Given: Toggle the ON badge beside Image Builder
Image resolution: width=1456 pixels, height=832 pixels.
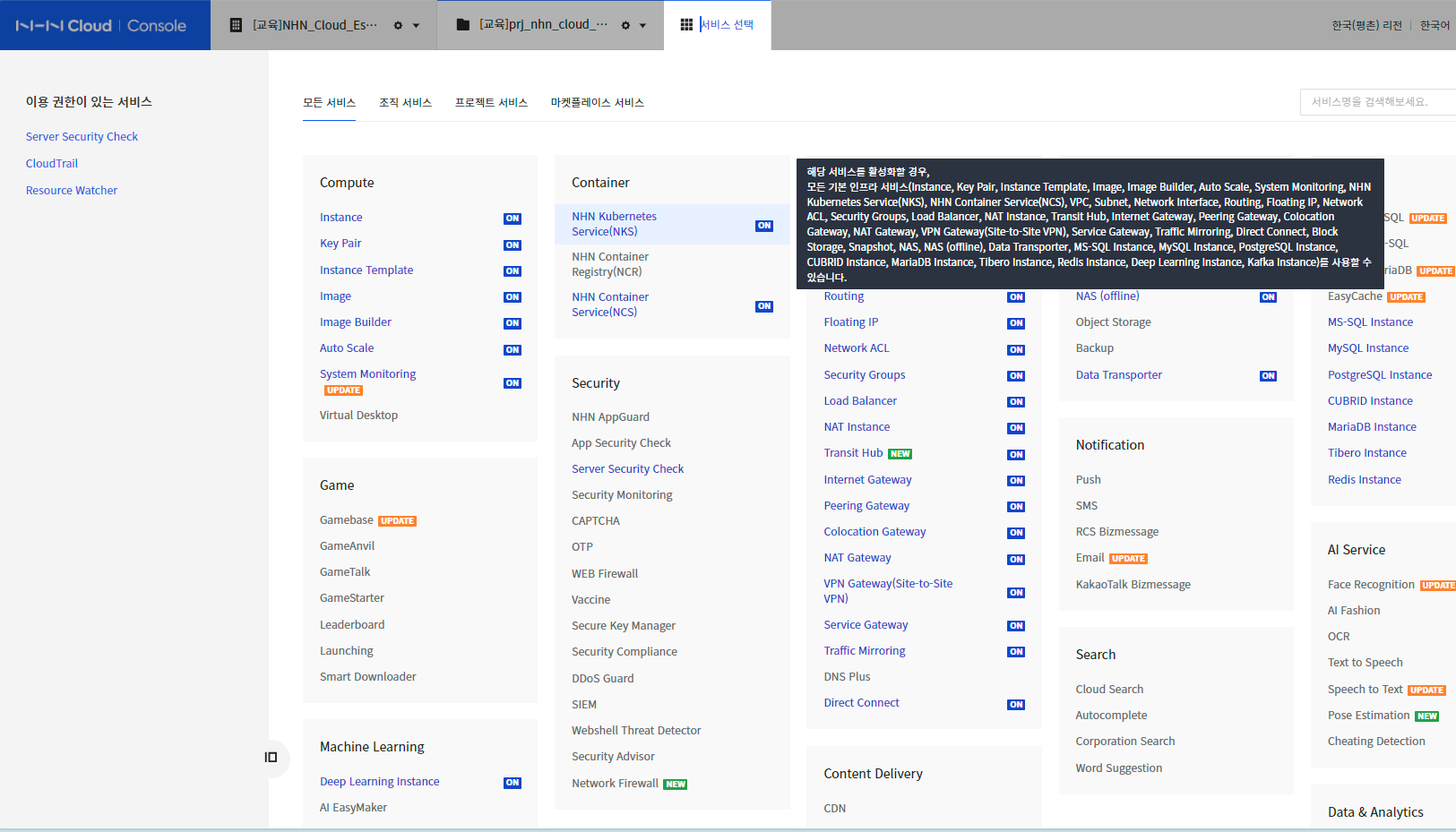Looking at the screenshot, I should 513,323.
